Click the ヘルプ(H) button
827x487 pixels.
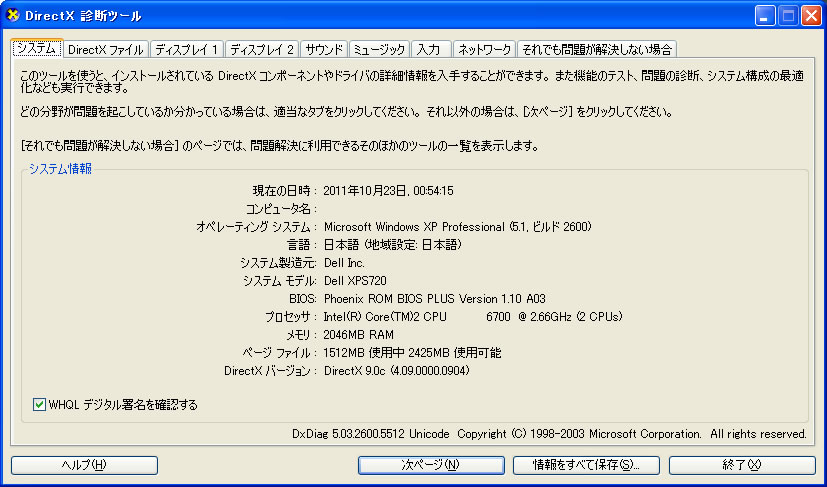(84, 465)
